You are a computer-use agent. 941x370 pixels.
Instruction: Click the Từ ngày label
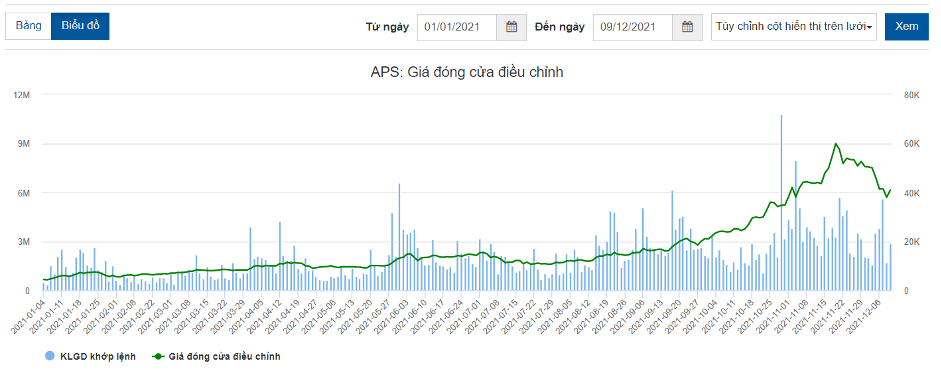387,27
